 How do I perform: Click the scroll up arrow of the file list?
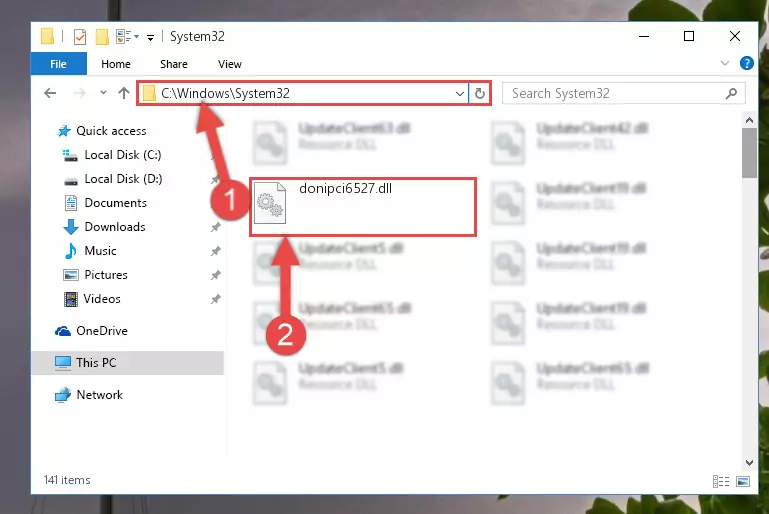coord(749,120)
